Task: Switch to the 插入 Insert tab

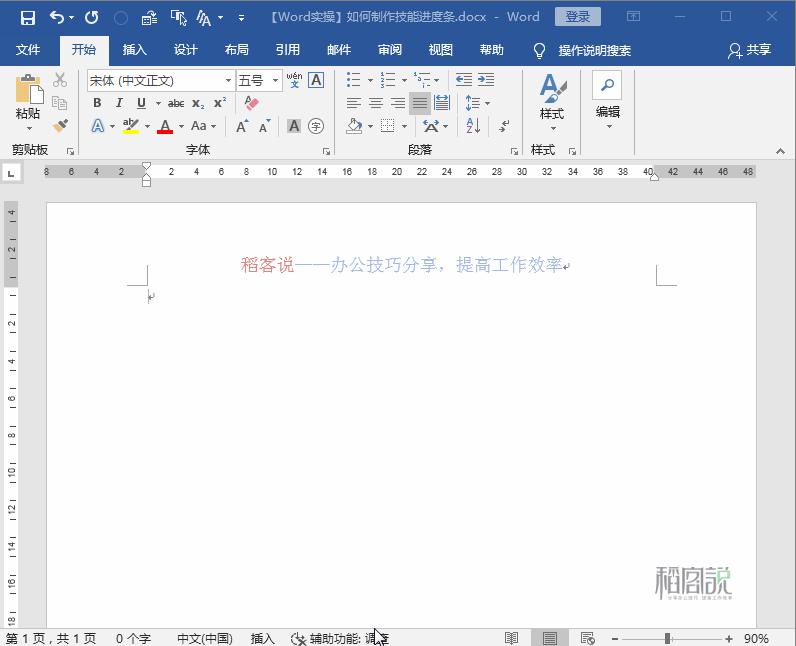Action: tap(135, 50)
